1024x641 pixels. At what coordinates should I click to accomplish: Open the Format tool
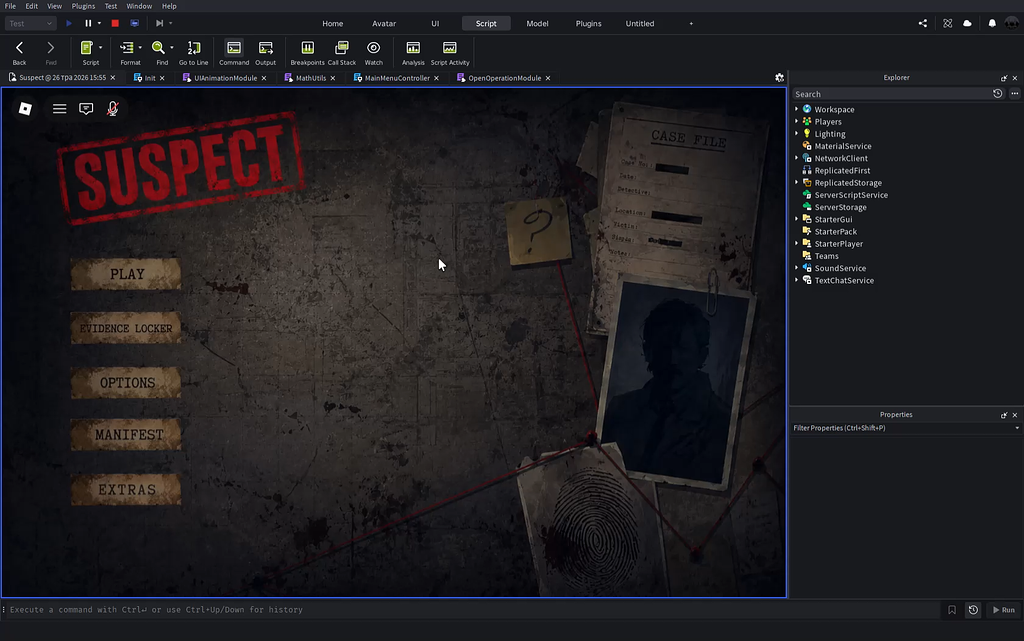coord(127,48)
